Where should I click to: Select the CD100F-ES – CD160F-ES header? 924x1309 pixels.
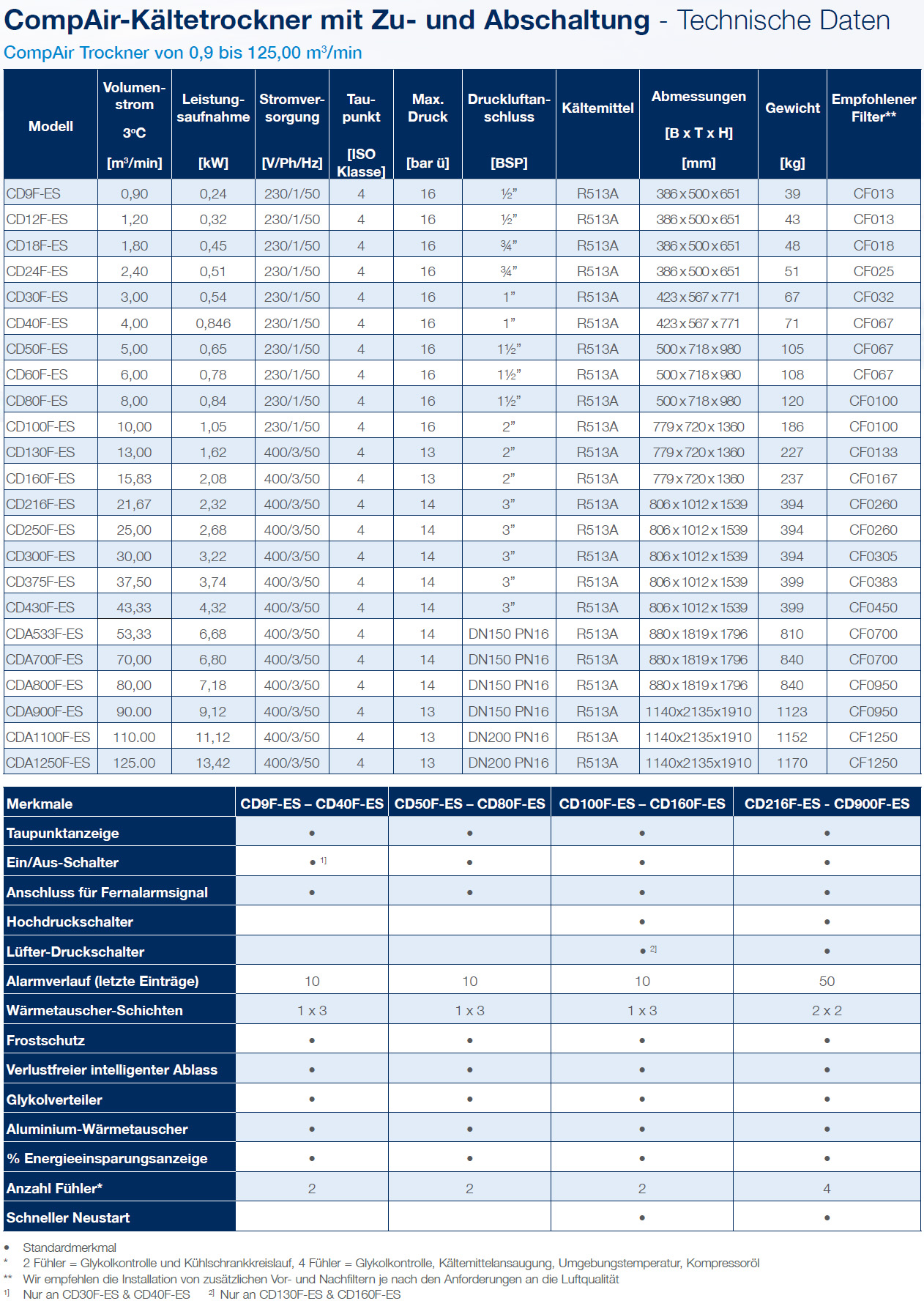642,804
